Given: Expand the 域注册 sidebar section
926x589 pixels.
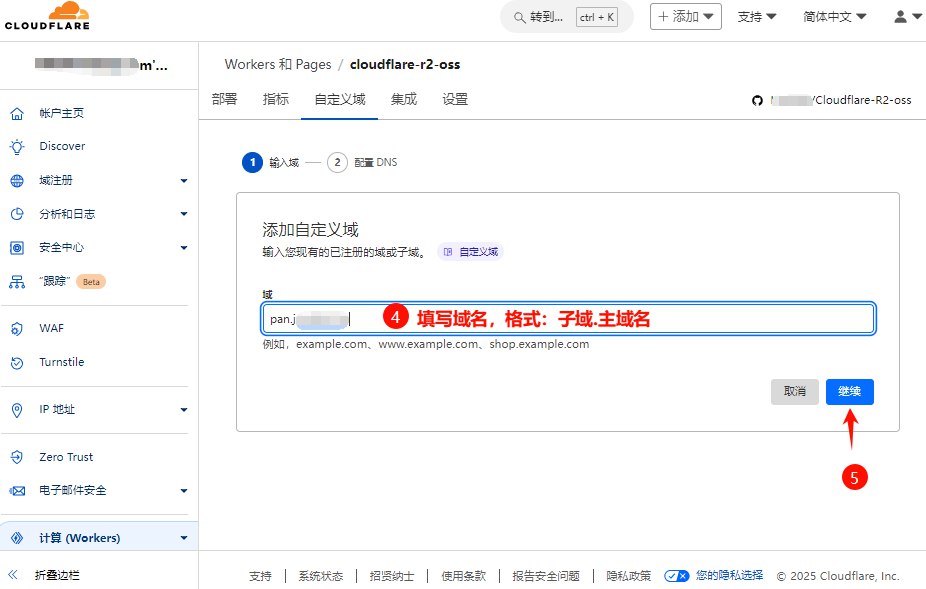Looking at the screenshot, I should 183,181.
